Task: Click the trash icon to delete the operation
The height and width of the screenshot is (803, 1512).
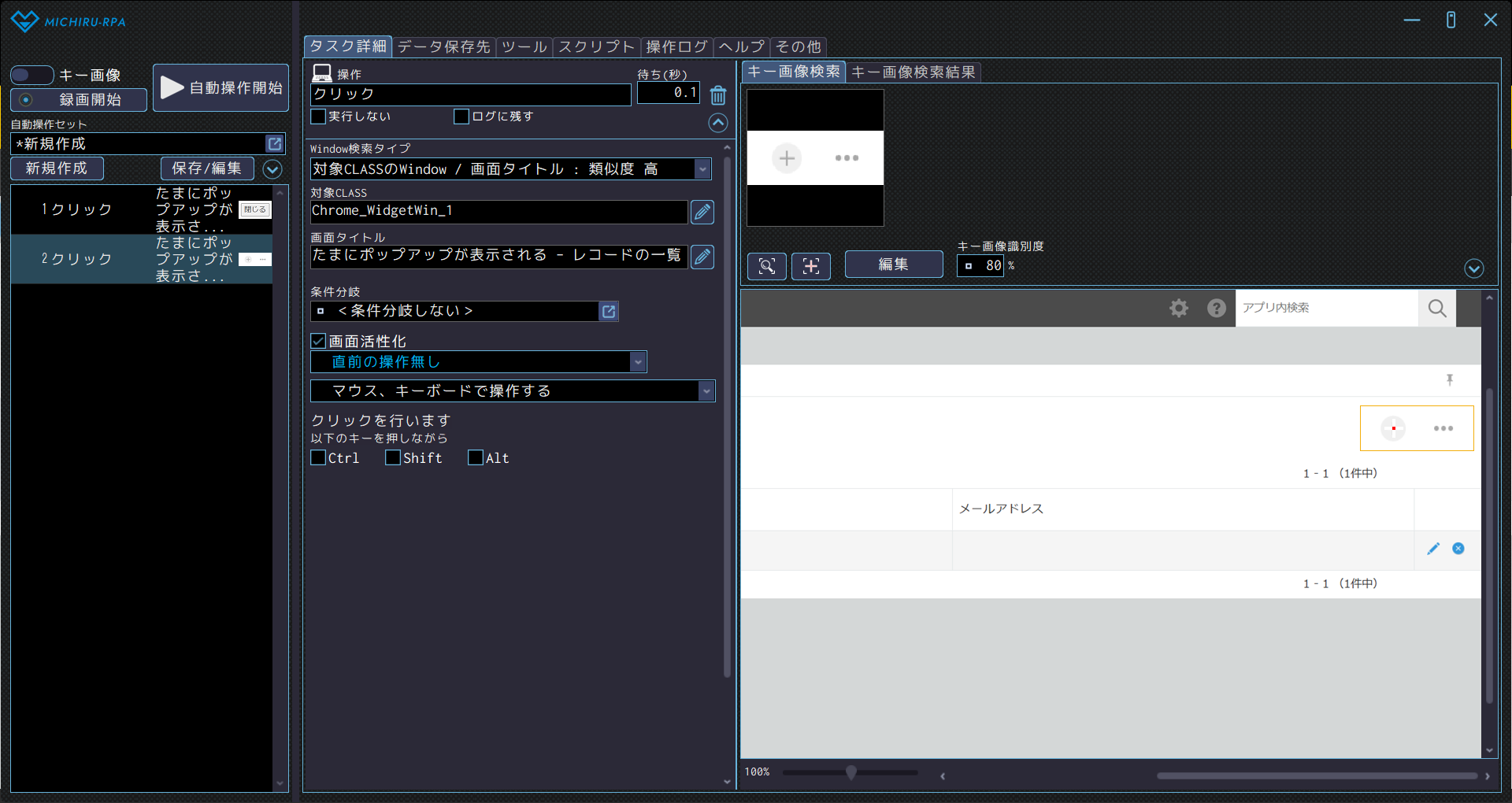Action: point(717,95)
